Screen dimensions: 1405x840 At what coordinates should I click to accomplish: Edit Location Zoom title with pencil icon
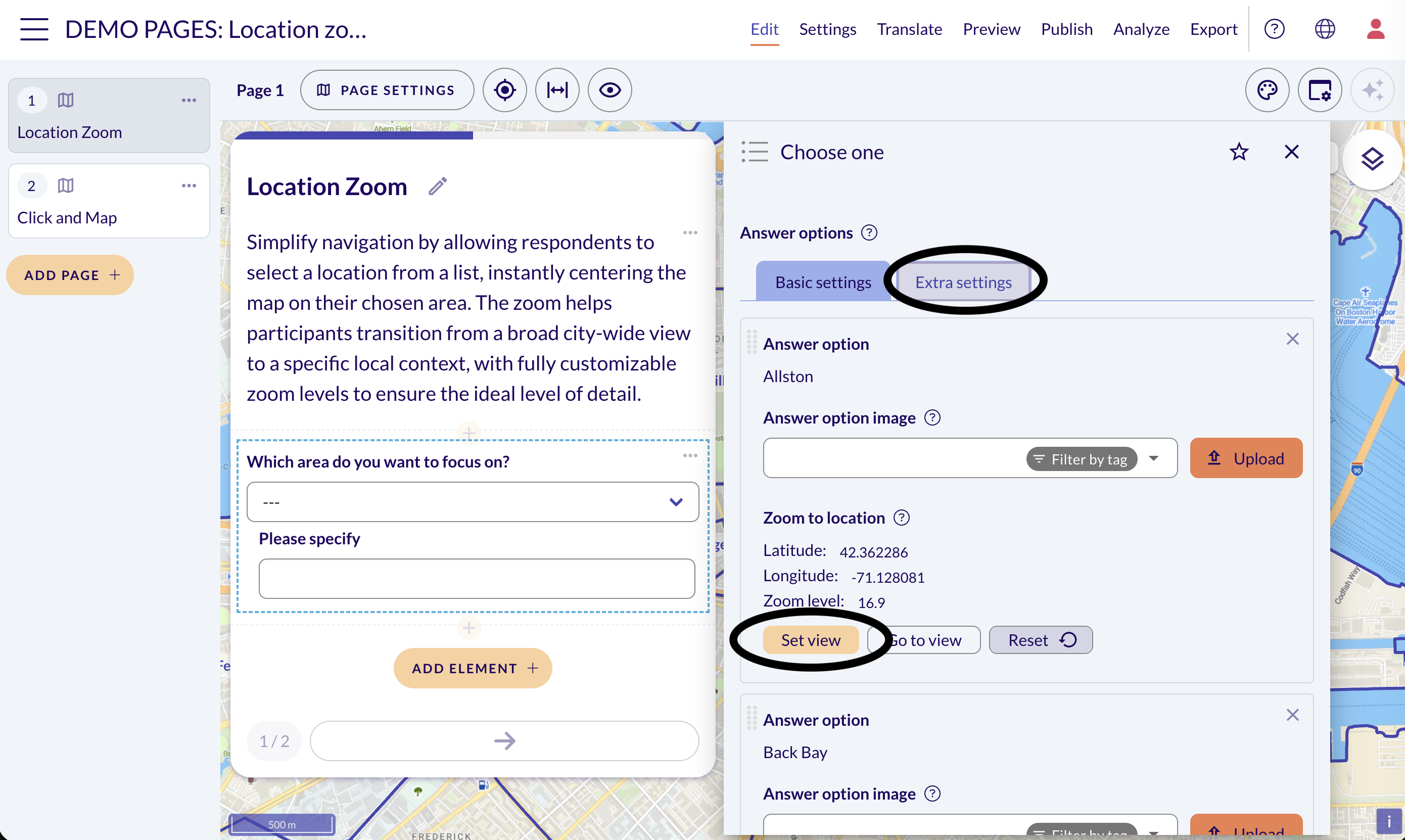point(437,186)
